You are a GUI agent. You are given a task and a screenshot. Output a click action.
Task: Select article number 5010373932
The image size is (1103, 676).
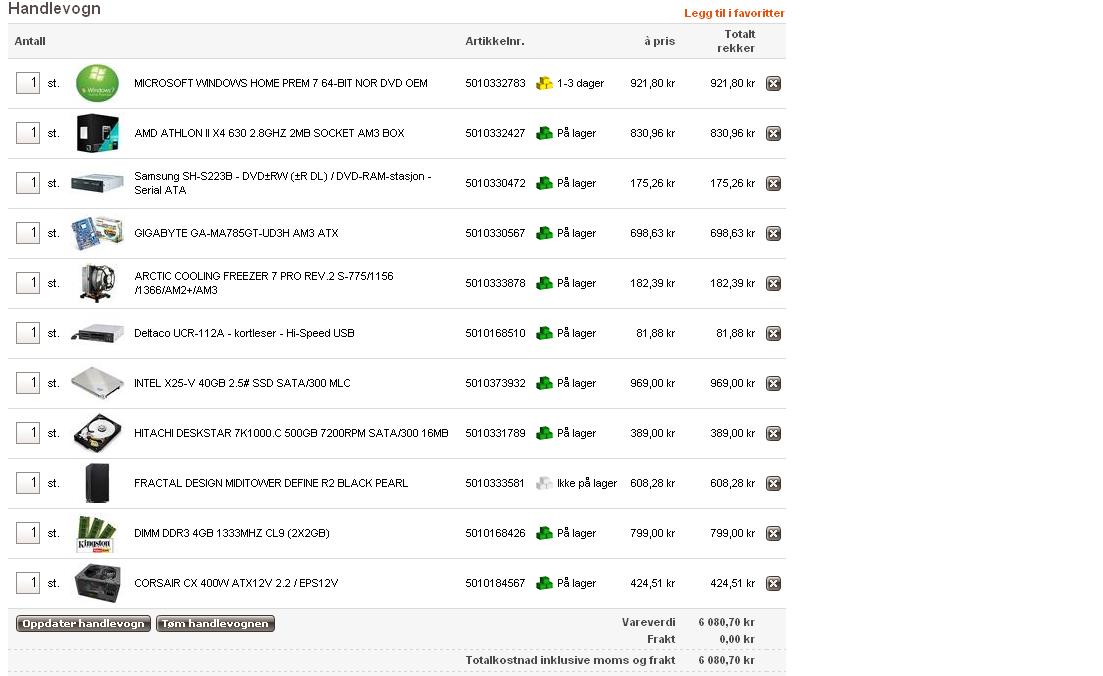(495, 383)
